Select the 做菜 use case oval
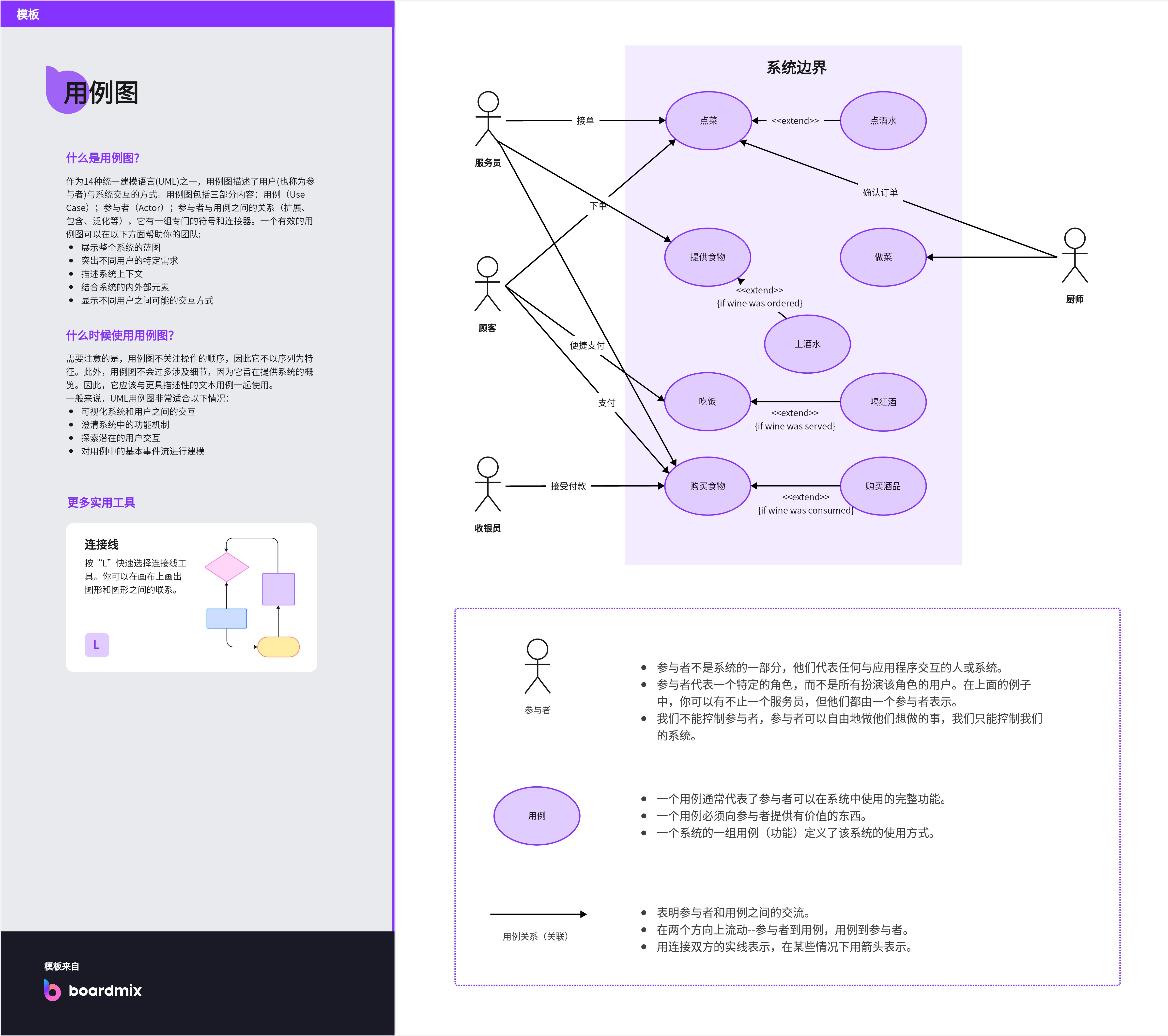The image size is (1168, 1036). tap(883, 257)
